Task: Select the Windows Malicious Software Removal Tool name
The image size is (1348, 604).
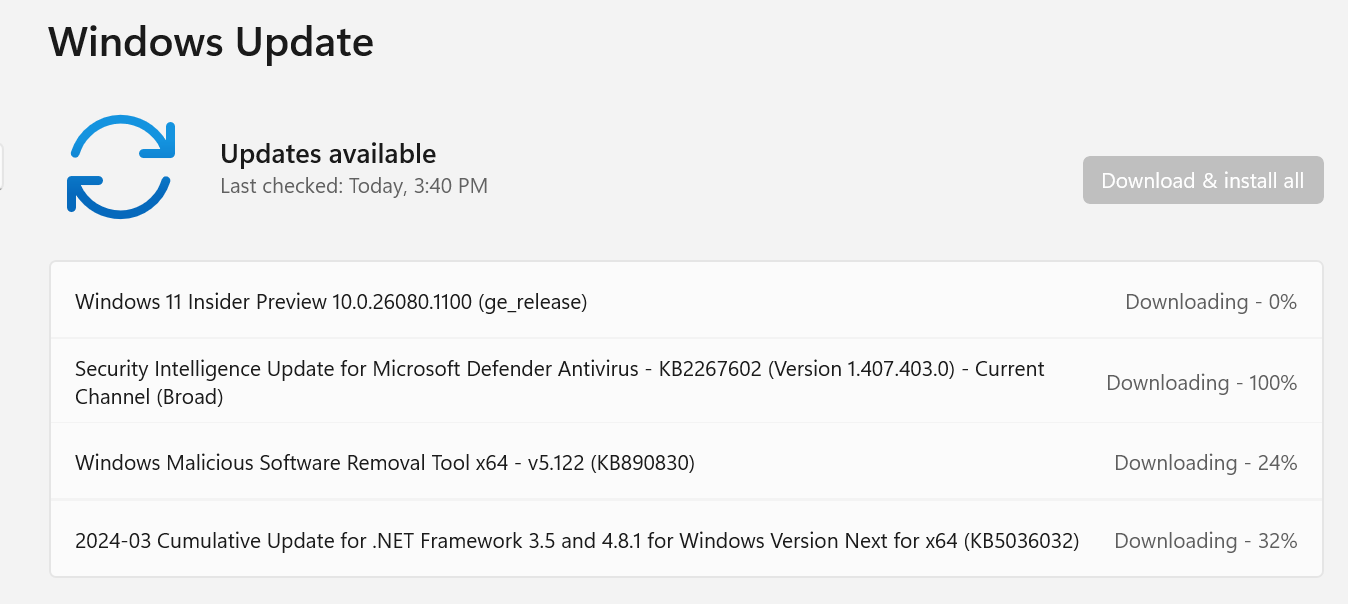Action: click(x=330, y=463)
